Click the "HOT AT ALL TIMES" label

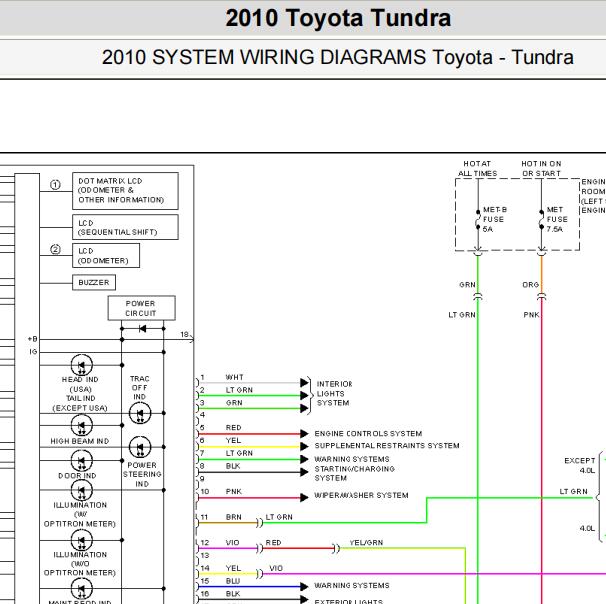pos(477,168)
